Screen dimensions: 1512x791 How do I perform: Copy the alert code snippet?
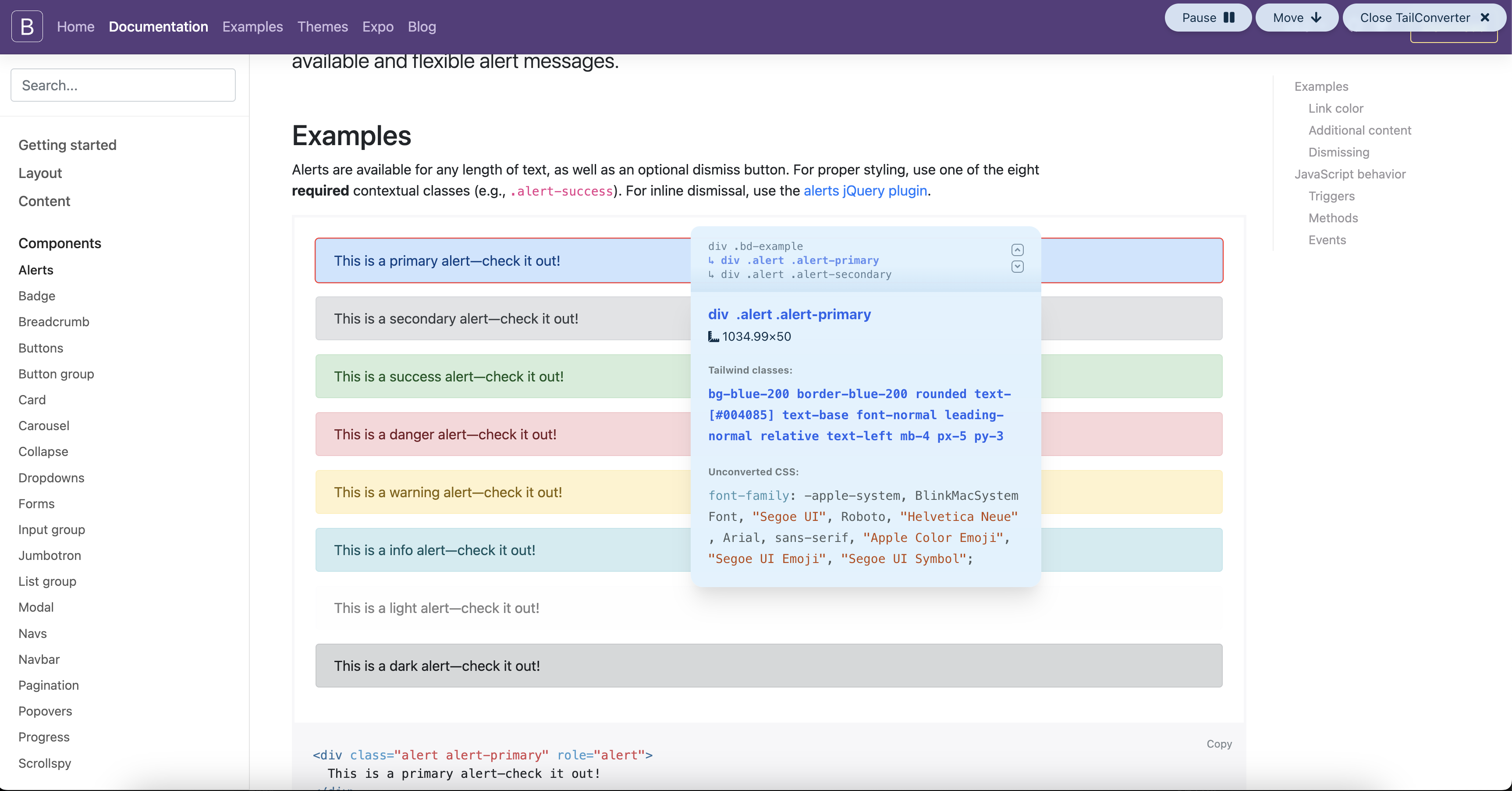coord(1219,744)
